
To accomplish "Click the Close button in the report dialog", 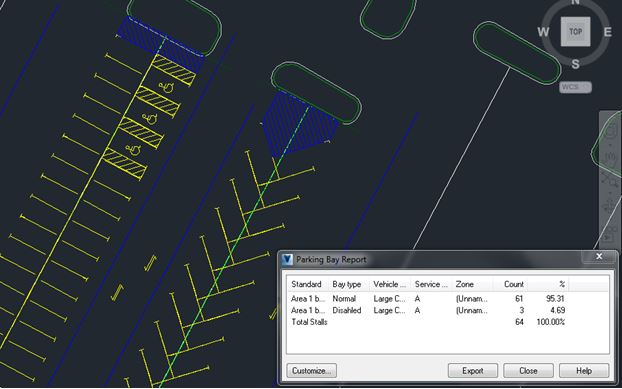I will (528, 371).
